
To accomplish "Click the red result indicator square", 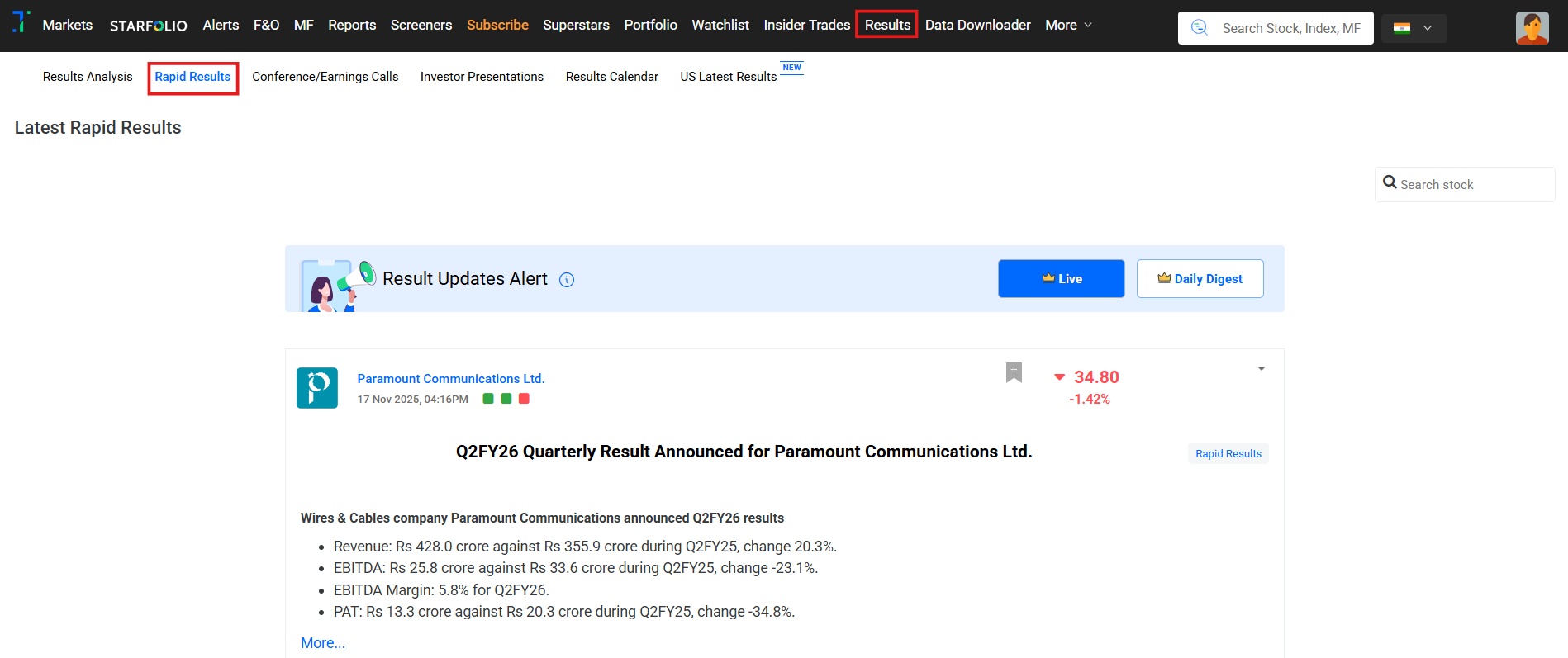I will point(524,399).
